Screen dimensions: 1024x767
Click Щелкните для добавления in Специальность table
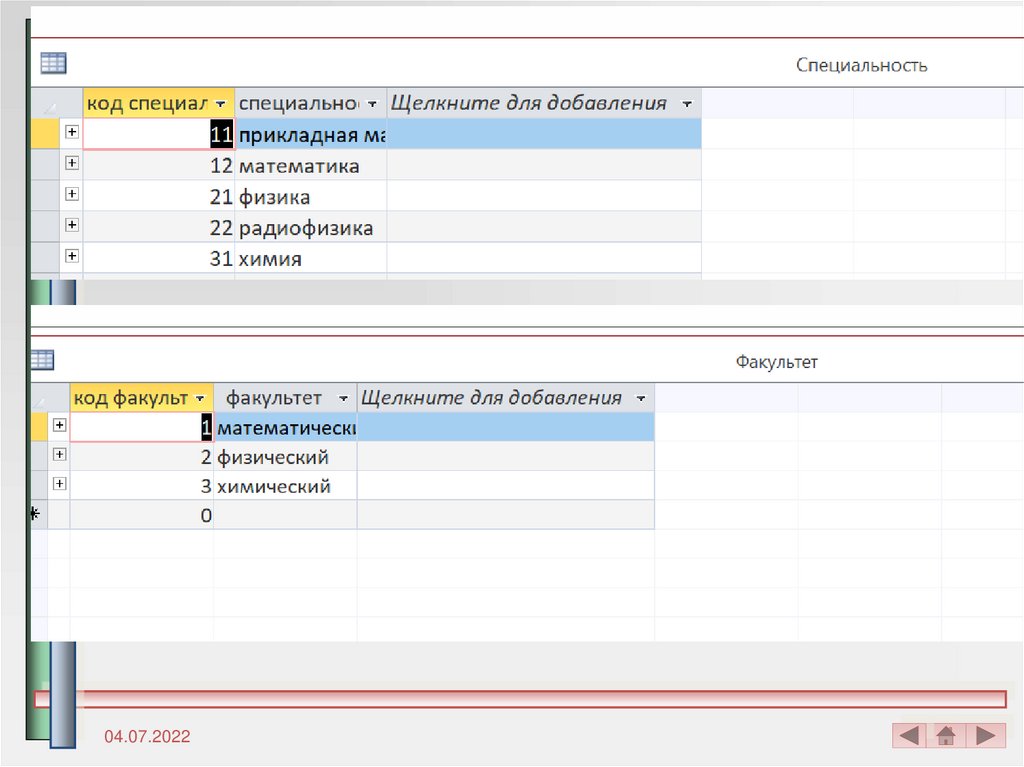point(528,103)
